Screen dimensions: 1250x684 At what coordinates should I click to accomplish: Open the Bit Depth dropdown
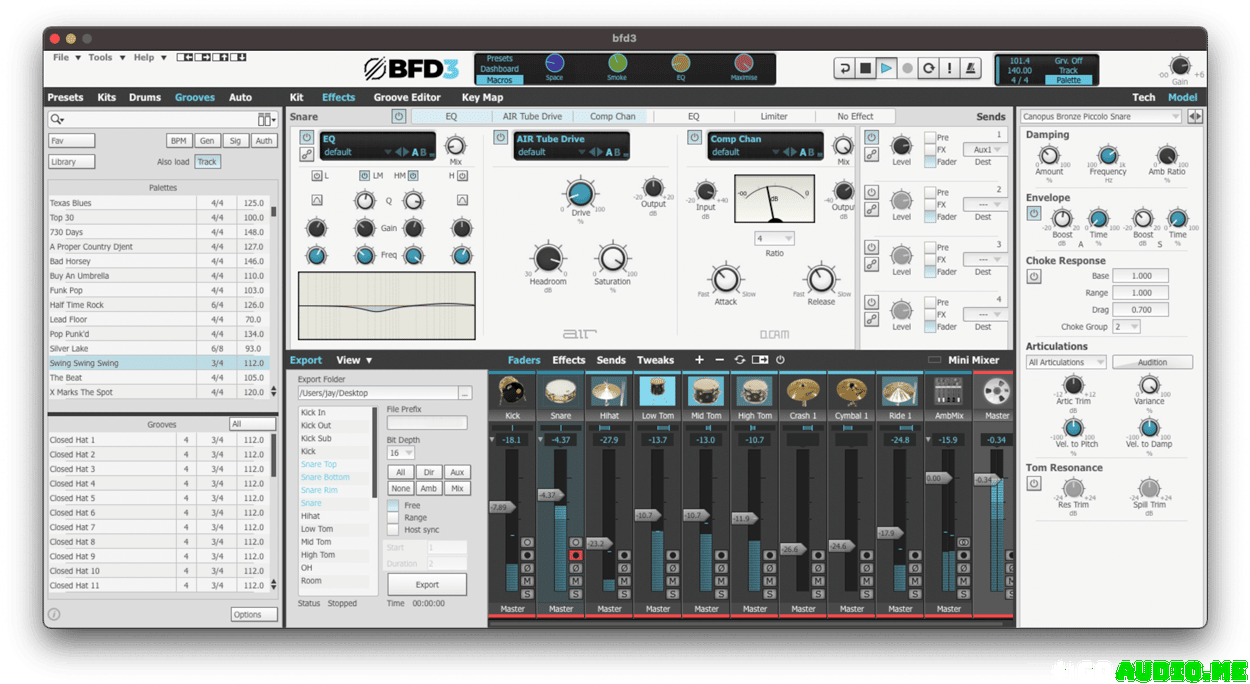[x=400, y=453]
